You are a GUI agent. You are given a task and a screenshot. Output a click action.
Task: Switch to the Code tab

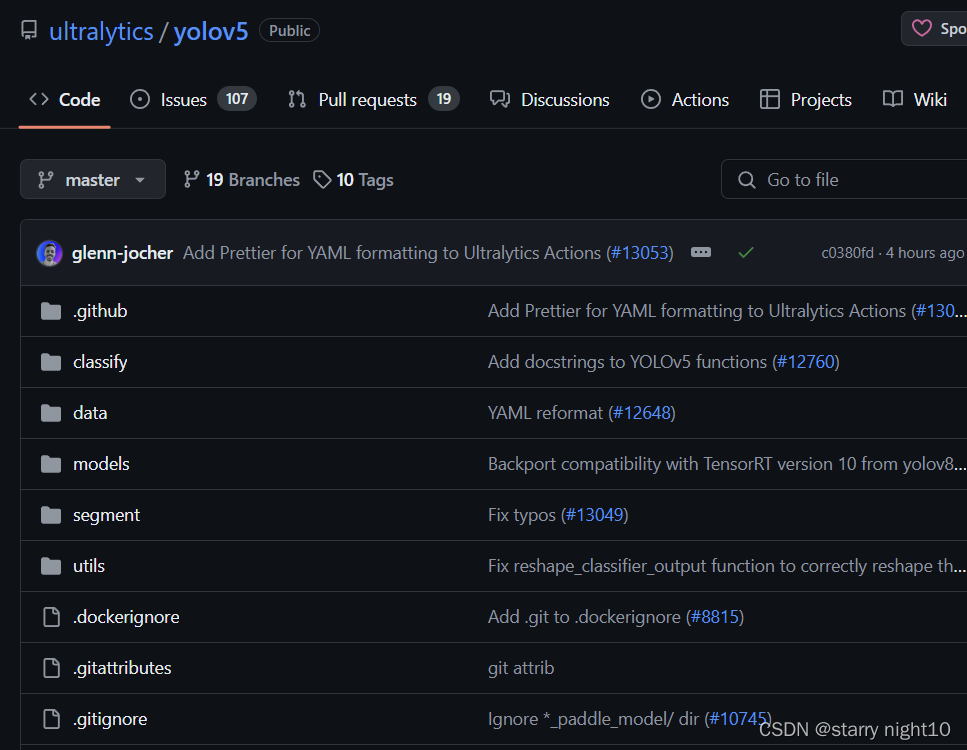65,99
